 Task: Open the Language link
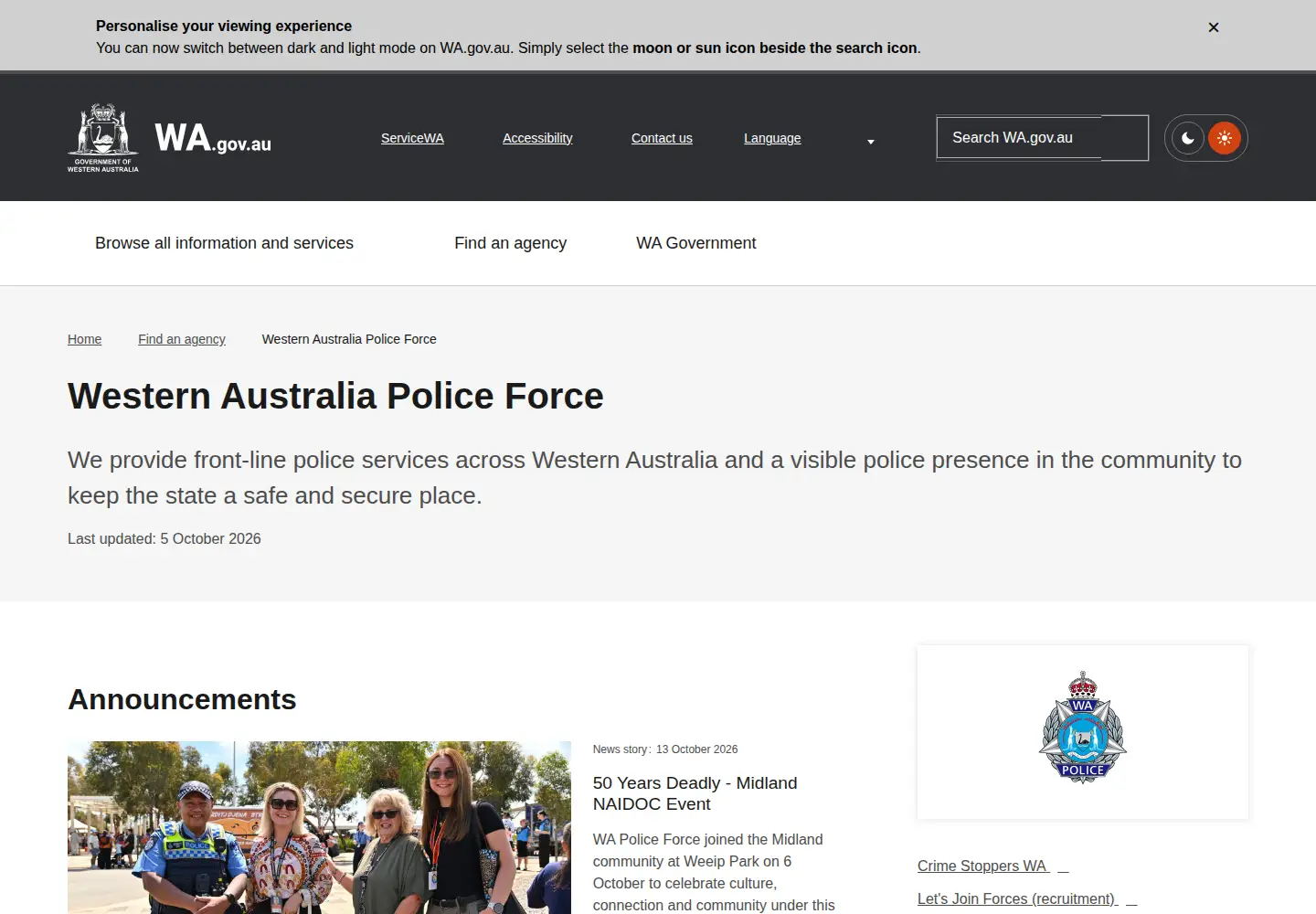(x=772, y=138)
